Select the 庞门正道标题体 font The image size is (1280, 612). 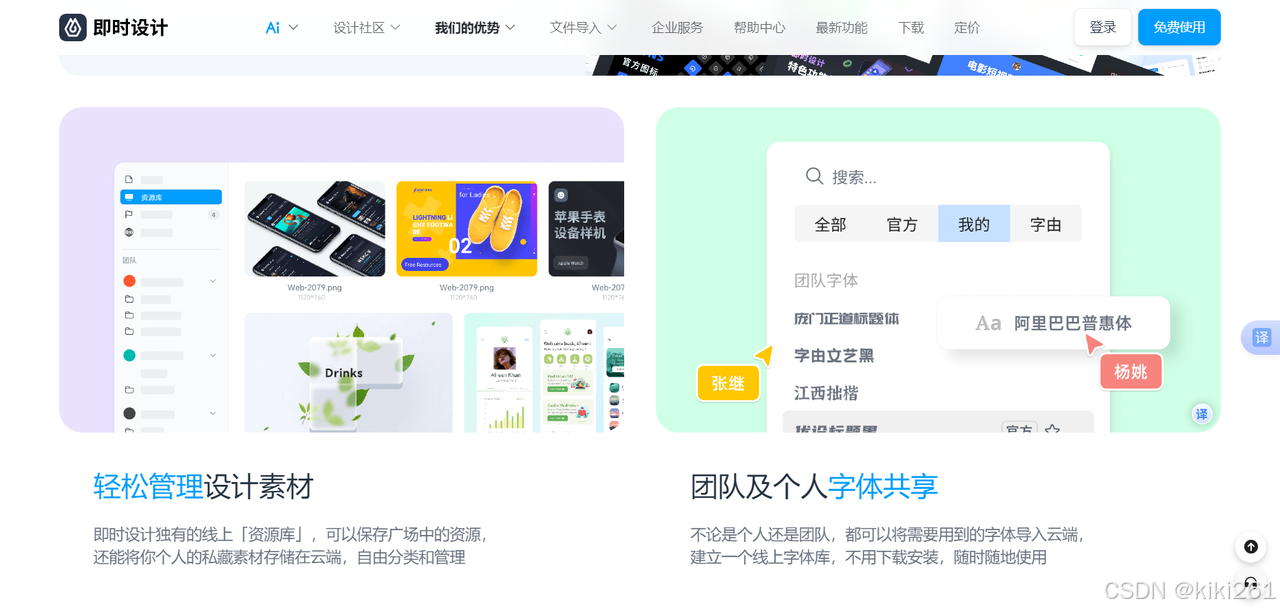click(847, 319)
